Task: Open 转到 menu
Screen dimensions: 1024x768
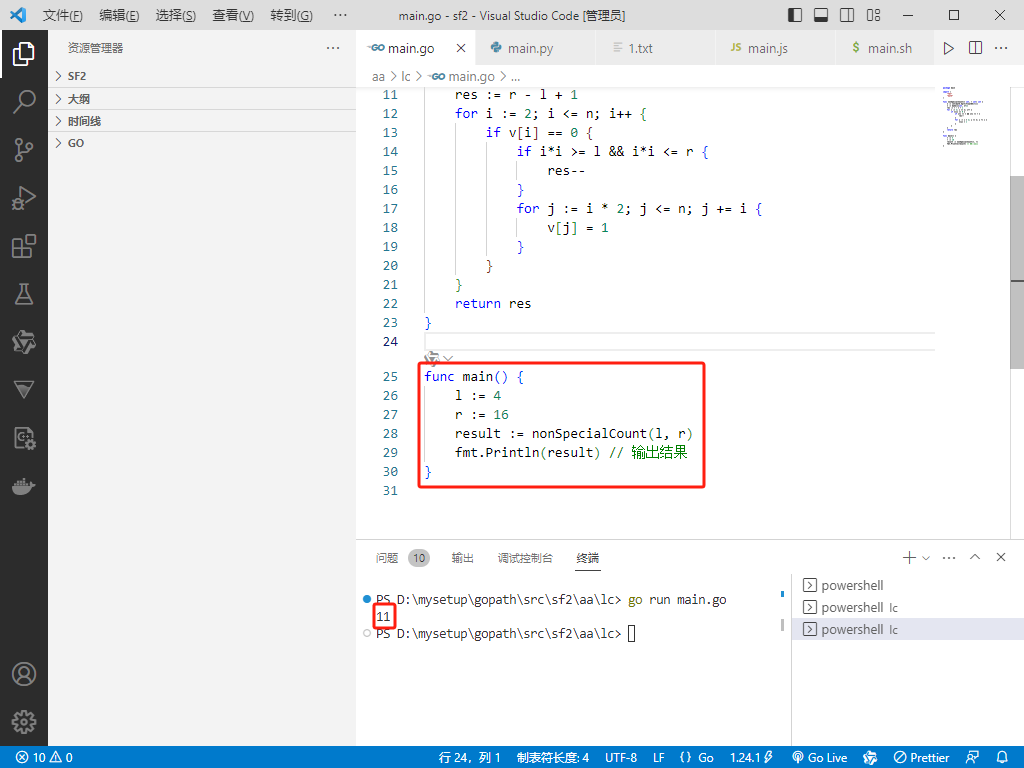Action: tap(291, 15)
